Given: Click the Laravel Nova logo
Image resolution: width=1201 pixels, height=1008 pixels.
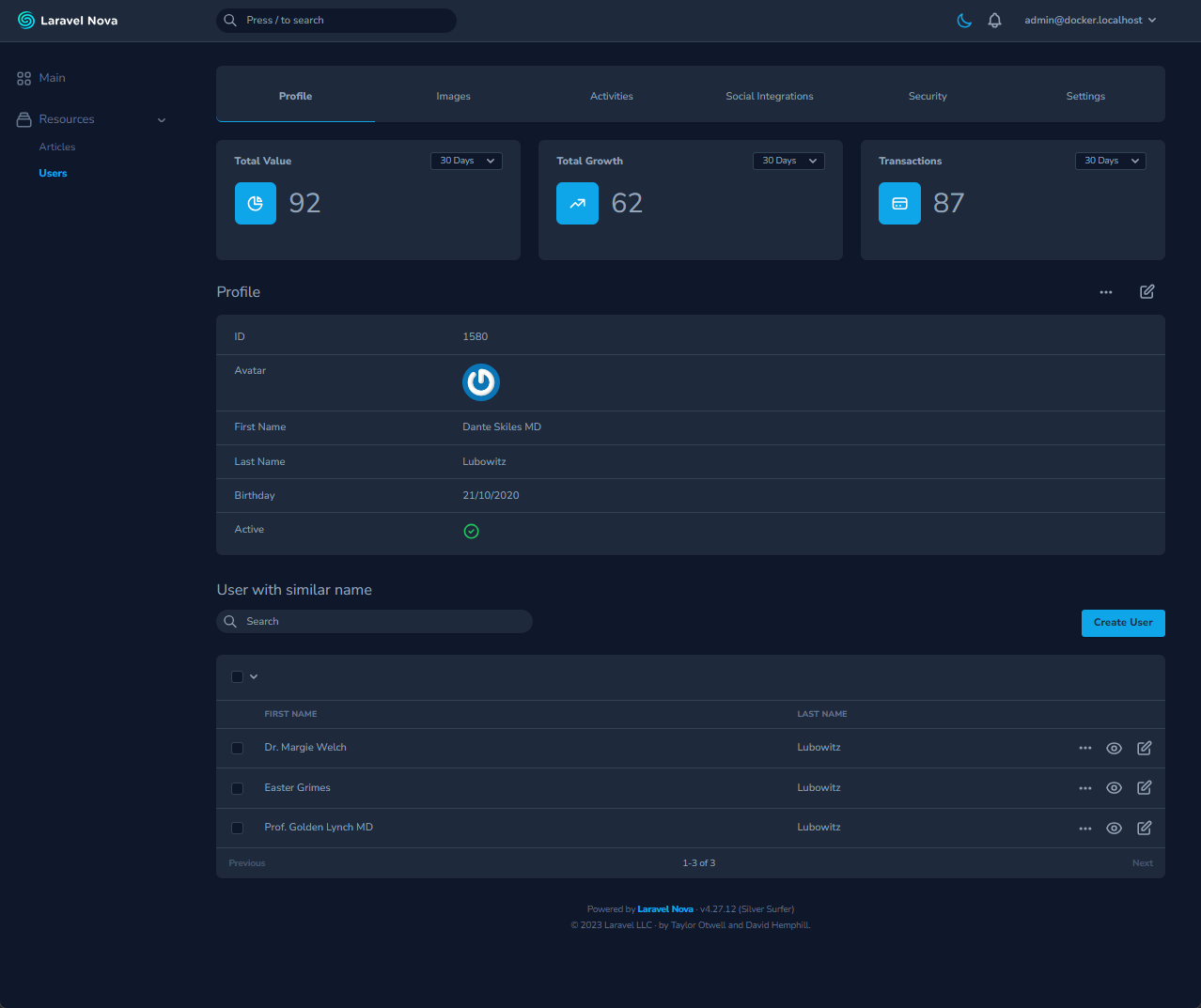Looking at the screenshot, I should tap(68, 21).
